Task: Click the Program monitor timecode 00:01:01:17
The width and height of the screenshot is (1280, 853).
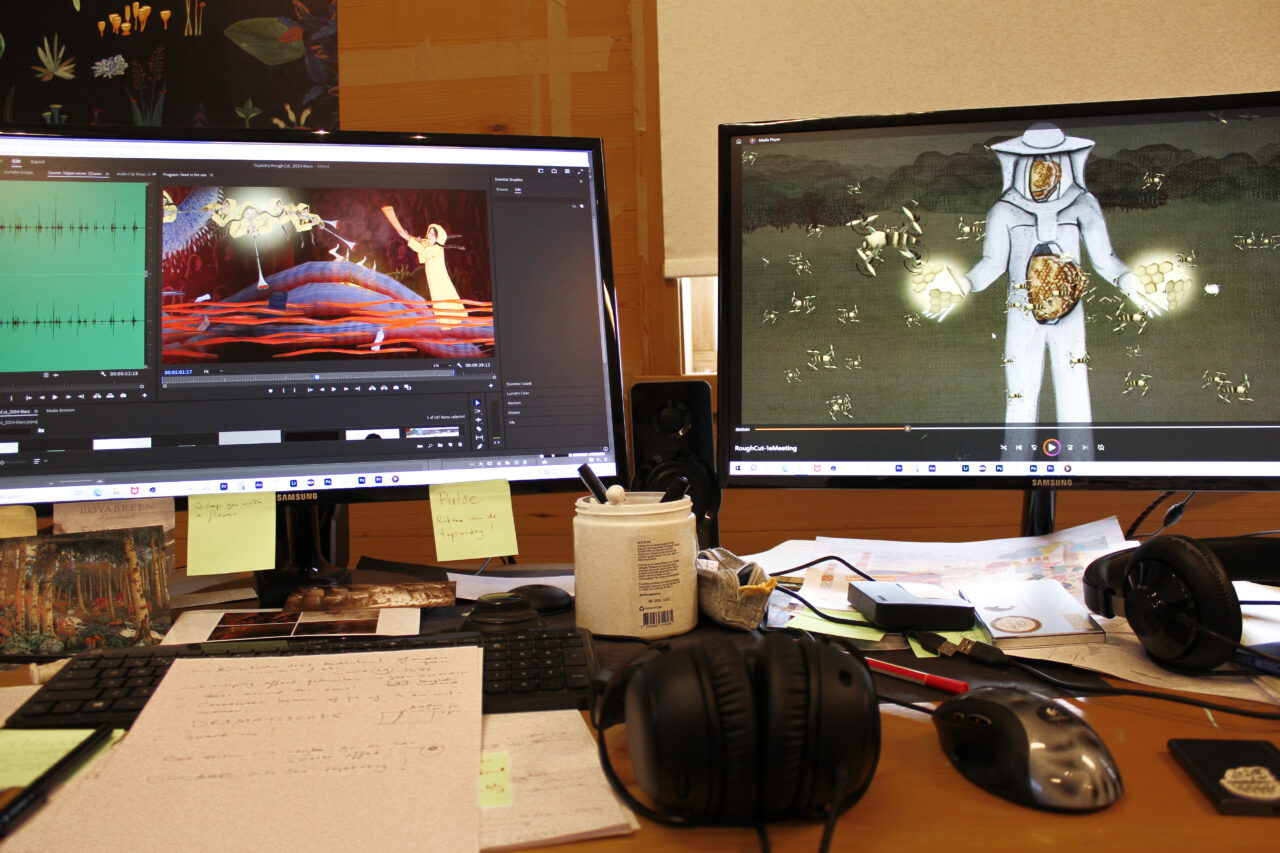Action: (x=178, y=371)
